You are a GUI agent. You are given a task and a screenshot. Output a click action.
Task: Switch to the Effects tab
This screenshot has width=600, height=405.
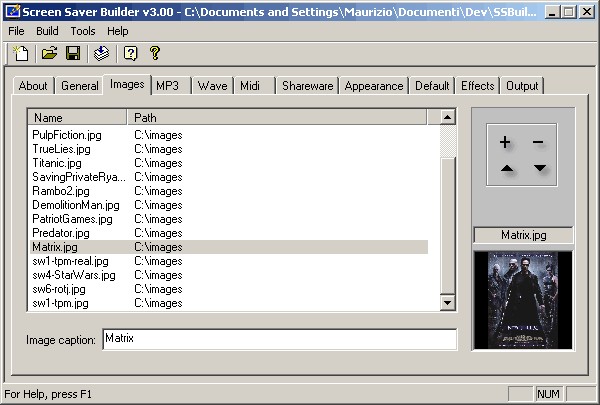(478, 86)
